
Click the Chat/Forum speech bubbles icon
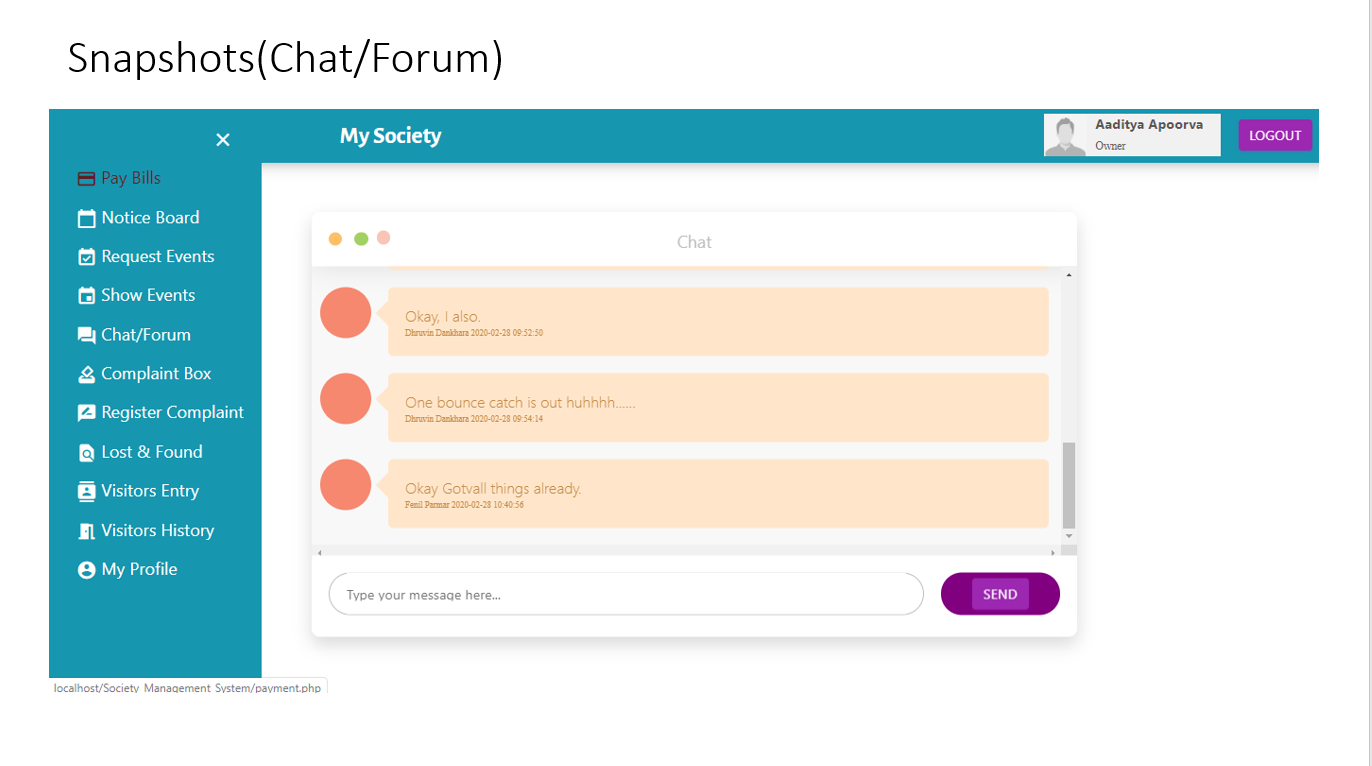[86, 335]
